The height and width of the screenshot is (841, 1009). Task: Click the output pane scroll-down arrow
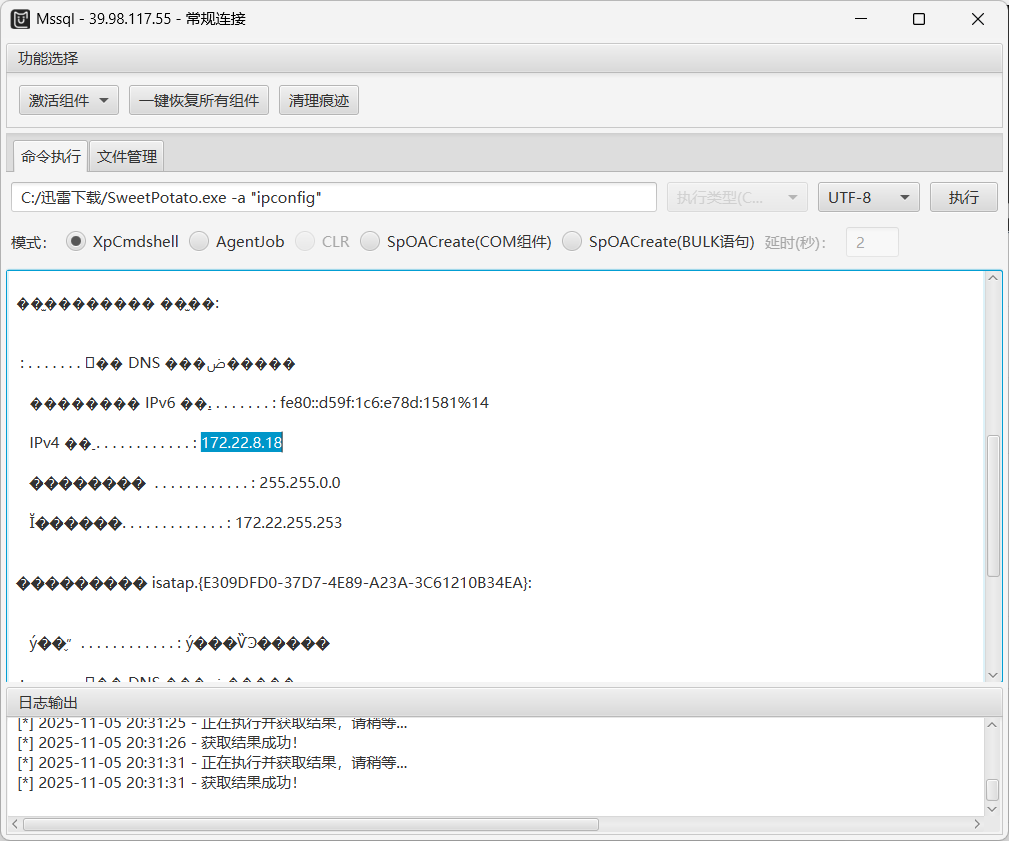coord(993,674)
